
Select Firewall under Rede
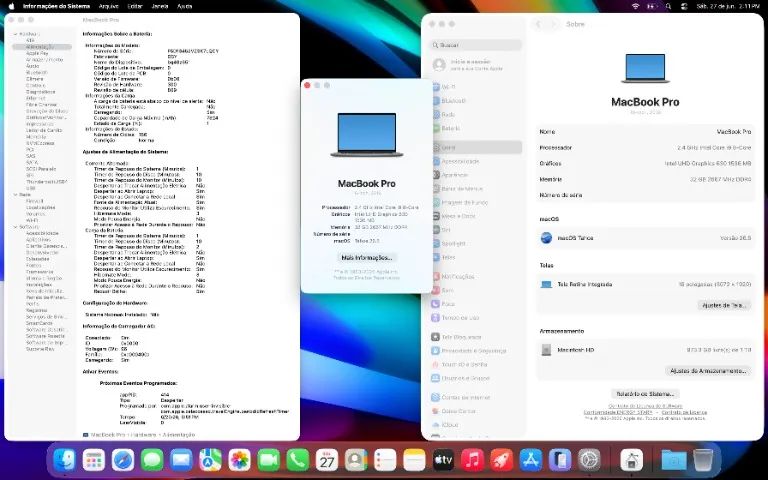click(x=34, y=201)
